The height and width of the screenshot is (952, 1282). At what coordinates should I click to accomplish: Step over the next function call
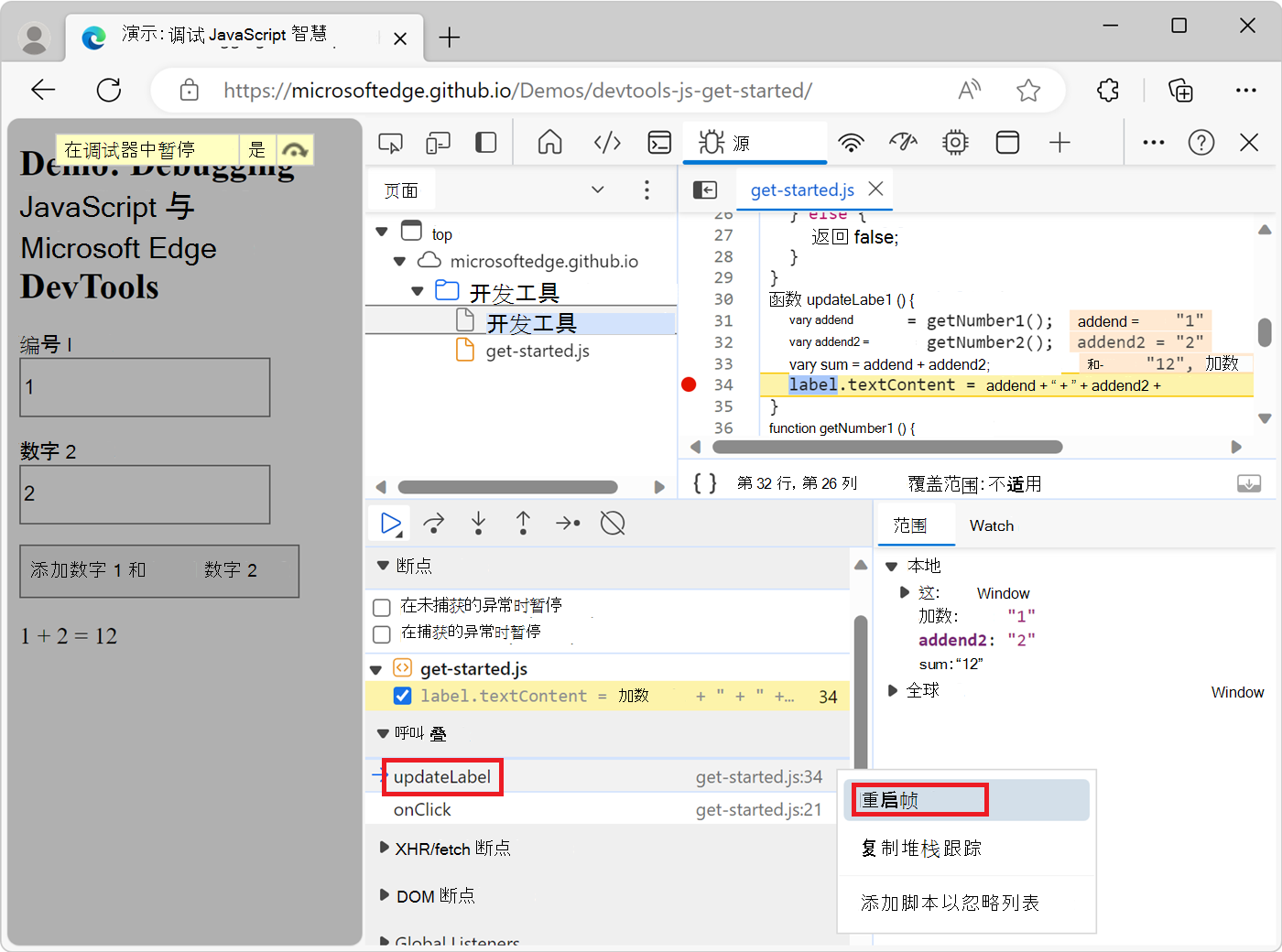(x=433, y=523)
